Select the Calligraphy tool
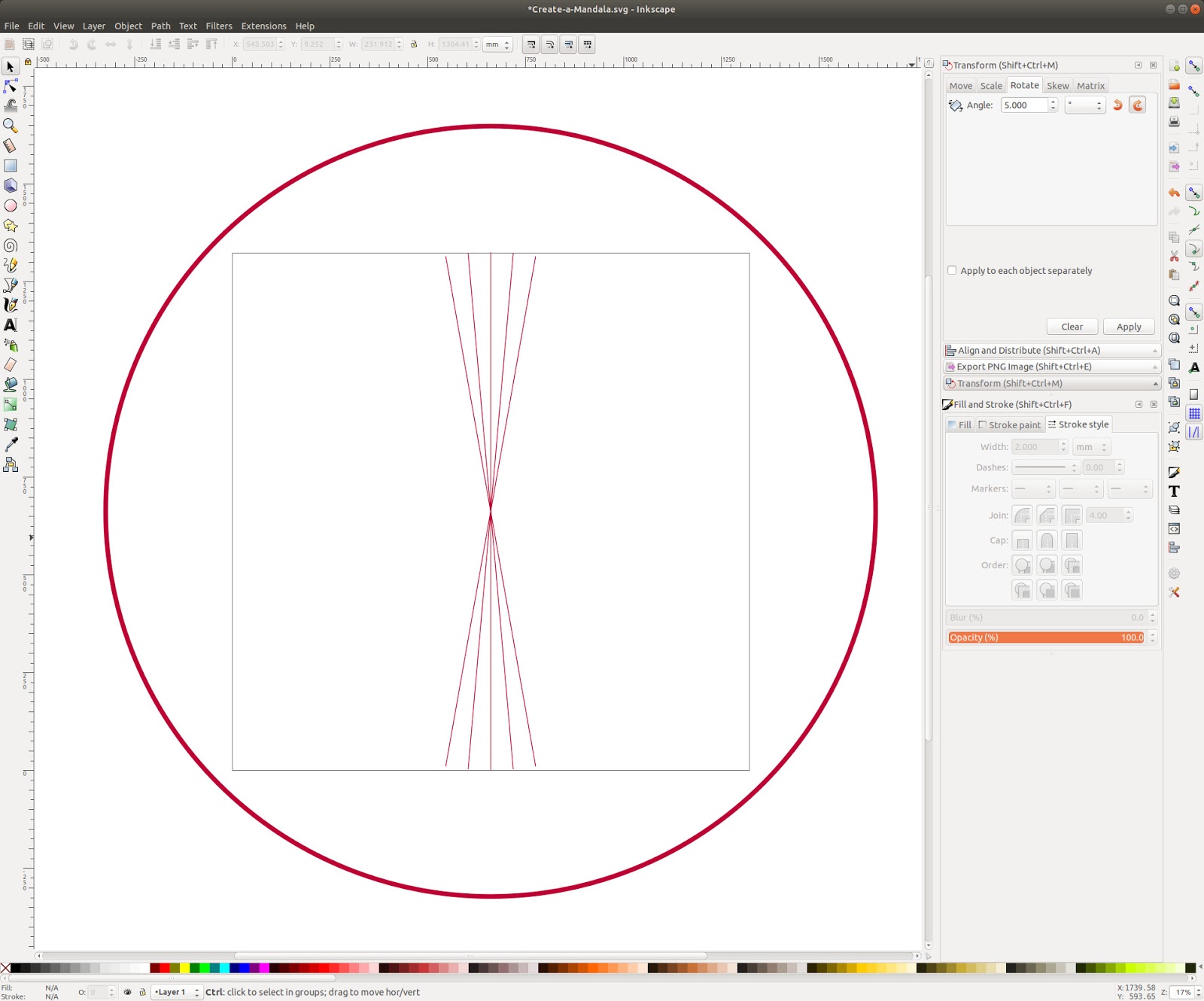This screenshot has height=1001, width=1204. coord(11,305)
